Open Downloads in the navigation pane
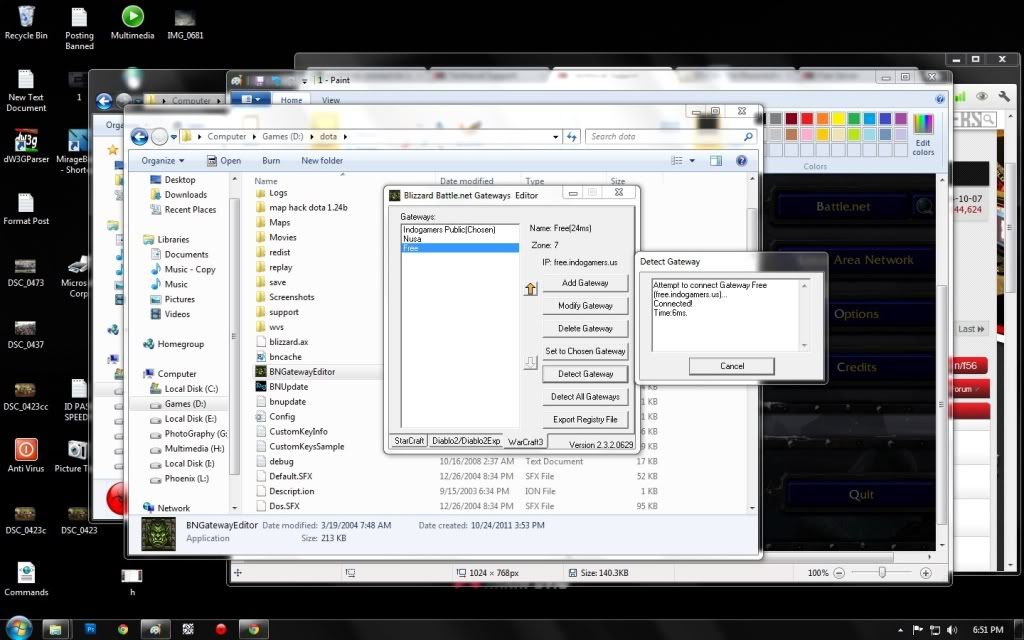This screenshot has height=640, width=1024. tap(178, 195)
